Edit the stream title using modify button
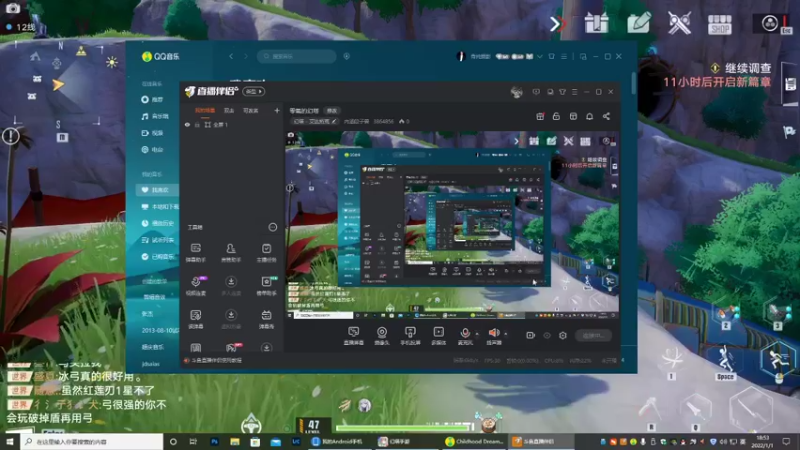 pyautogui.click(x=332, y=111)
